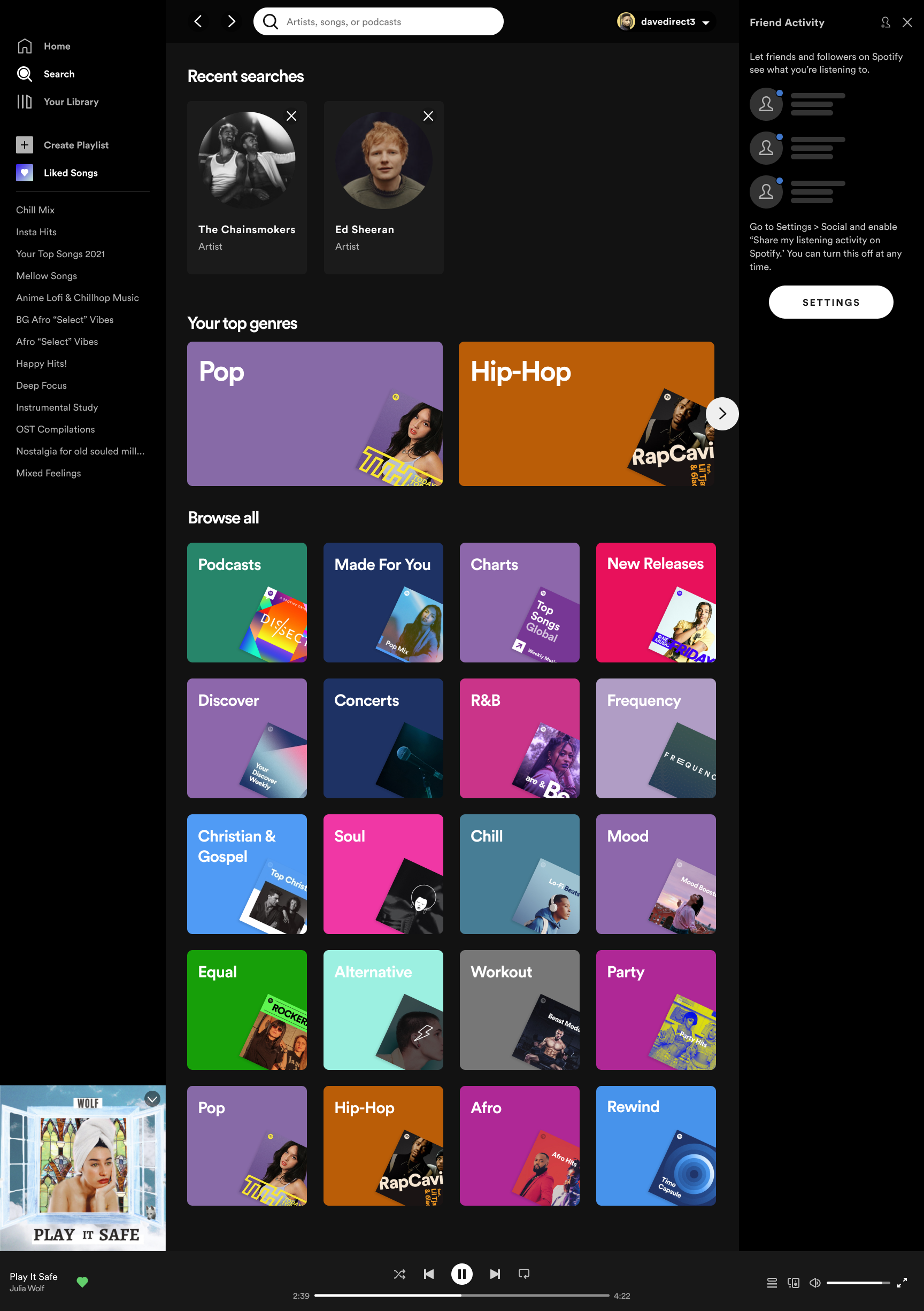Image resolution: width=924 pixels, height=1311 pixels.
Task: Mute audio via the speaker icon
Action: [815, 1283]
